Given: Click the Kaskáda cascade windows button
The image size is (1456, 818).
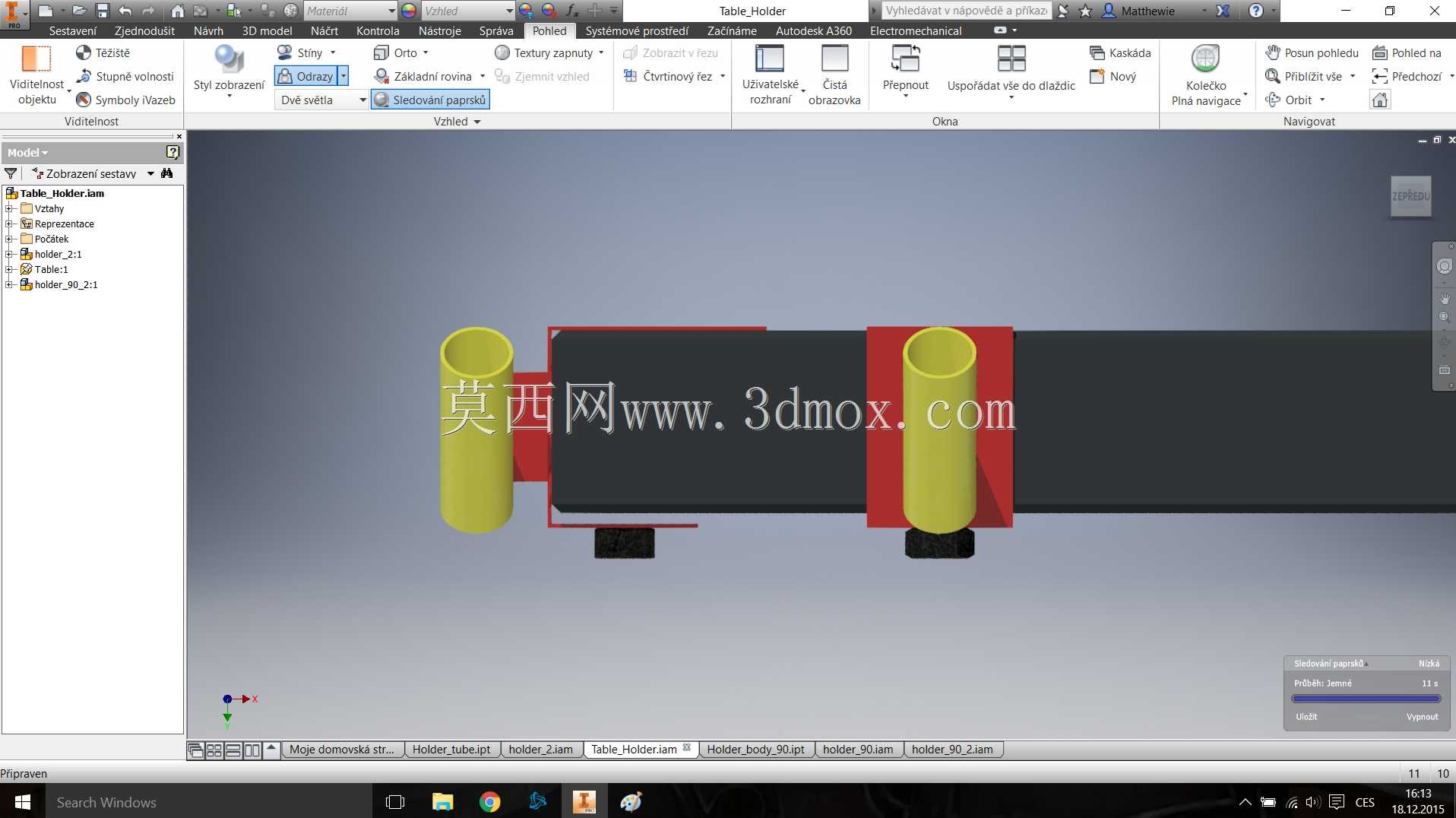Looking at the screenshot, I should (1120, 52).
